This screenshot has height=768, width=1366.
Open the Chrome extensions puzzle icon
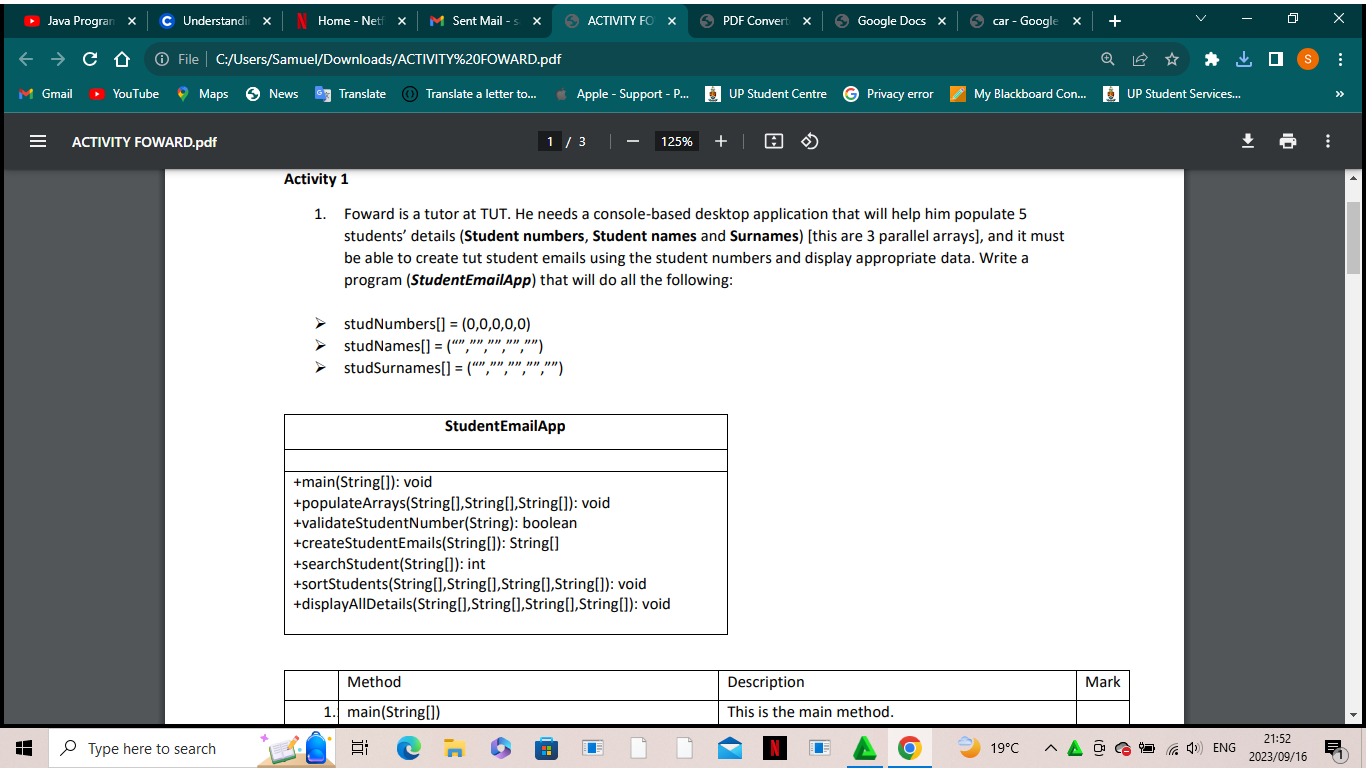[1211, 59]
